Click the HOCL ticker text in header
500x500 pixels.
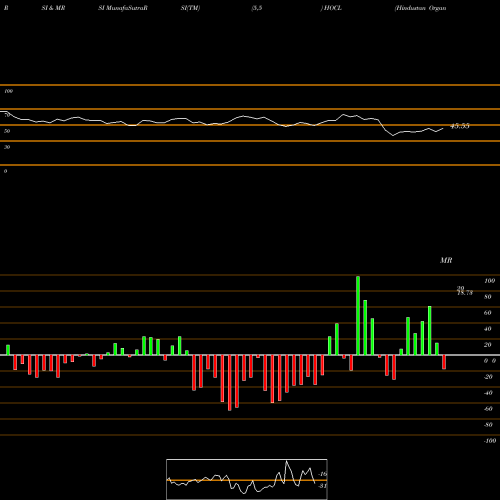333,8
